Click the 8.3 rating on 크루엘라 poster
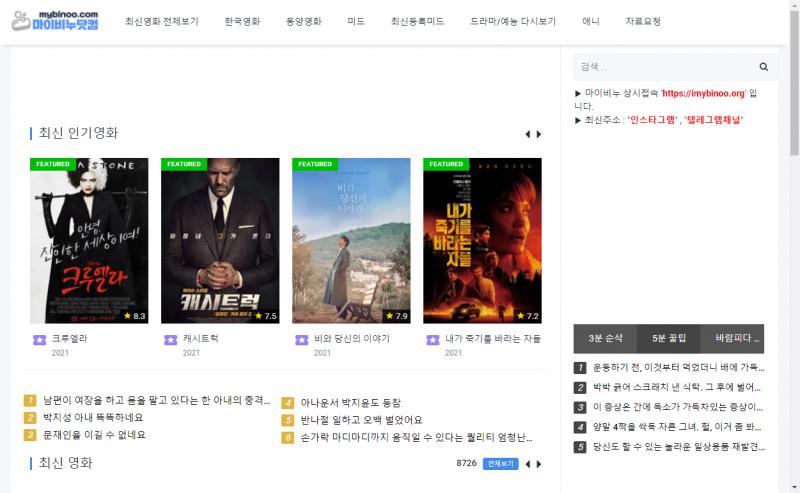The image size is (800, 493). 135,316
